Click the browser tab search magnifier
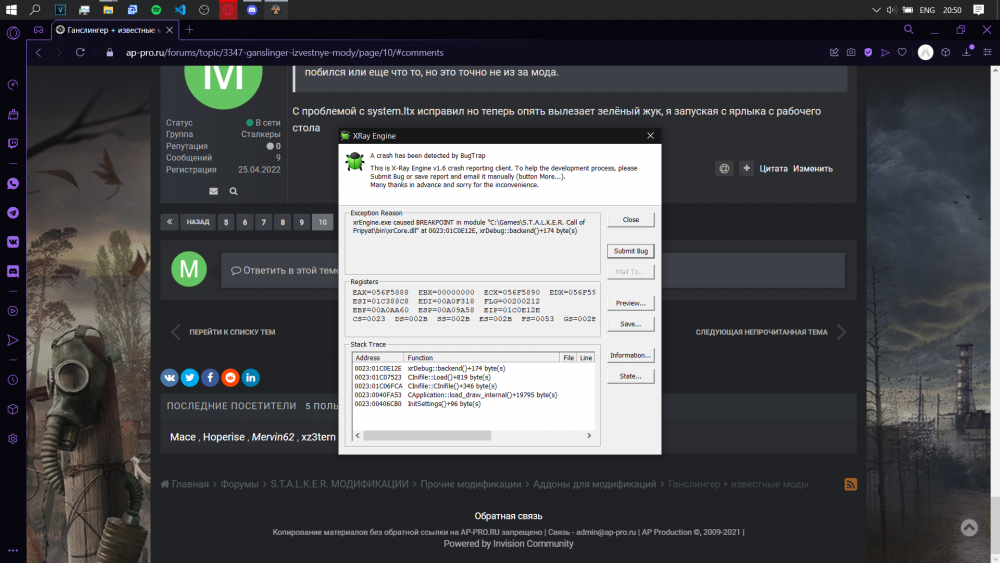1000x563 pixels. point(909,29)
